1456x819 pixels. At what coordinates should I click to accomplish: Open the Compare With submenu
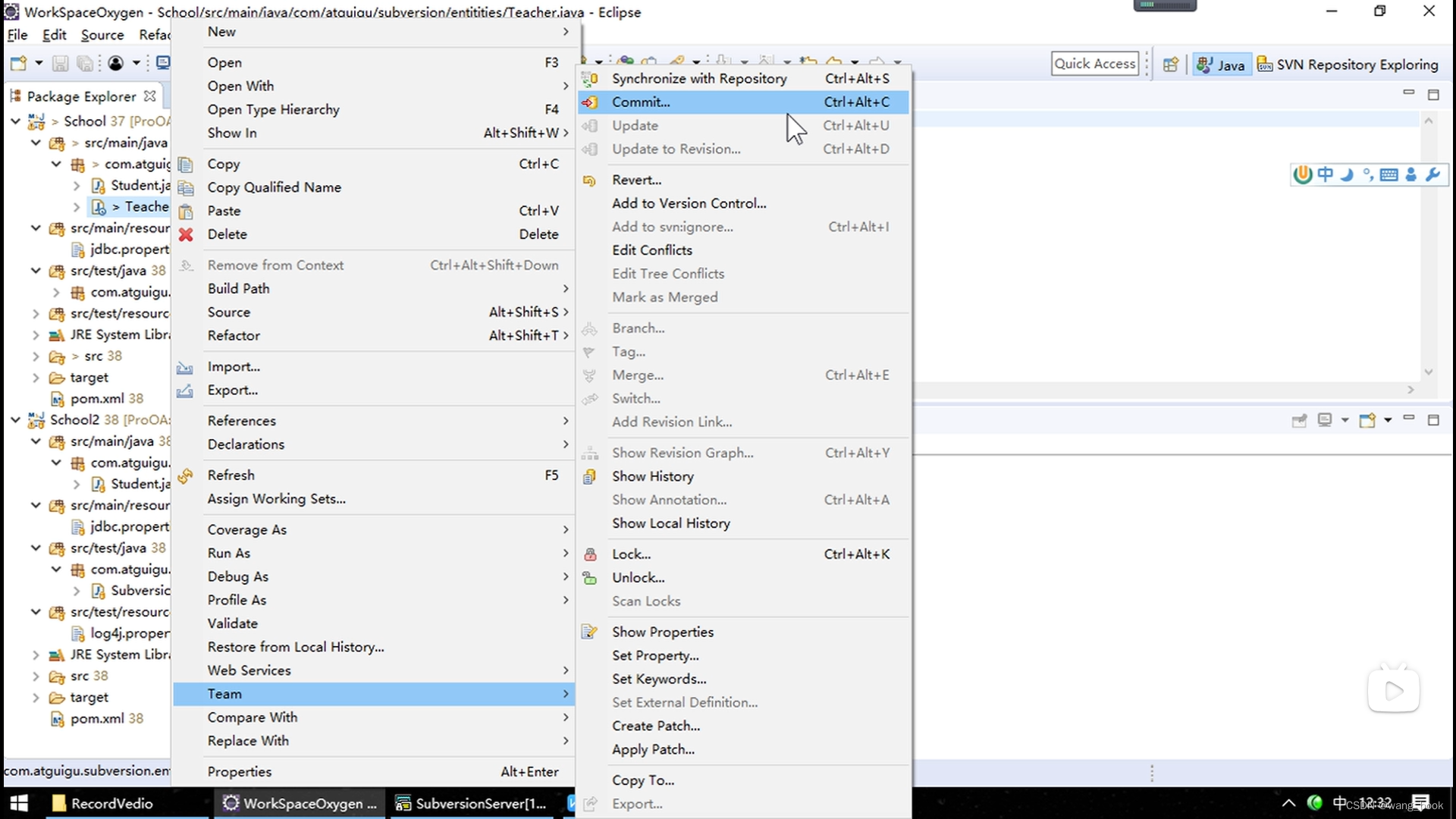coord(374,717)
